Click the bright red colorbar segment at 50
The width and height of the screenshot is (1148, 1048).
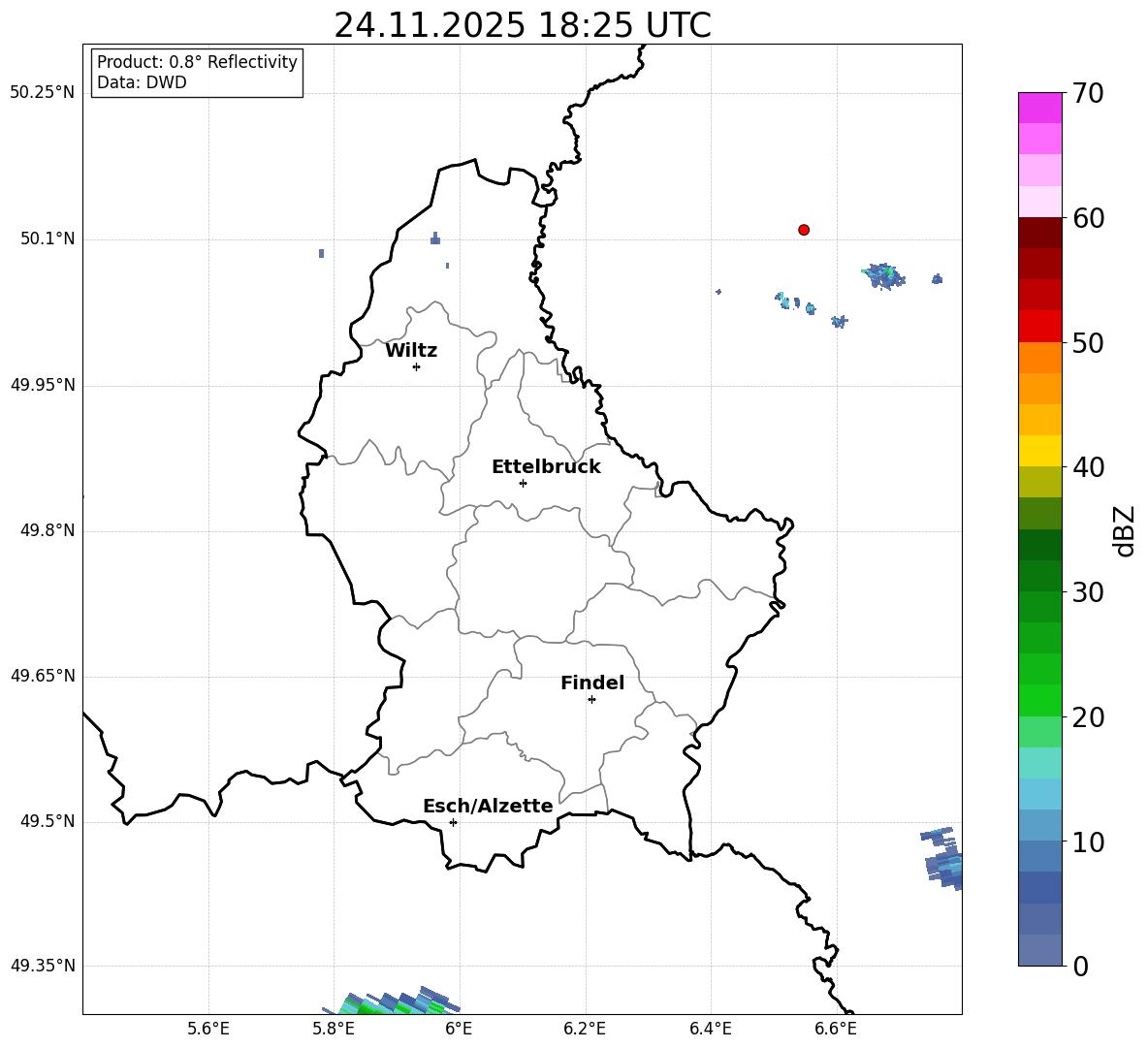tap(1039, 327)
